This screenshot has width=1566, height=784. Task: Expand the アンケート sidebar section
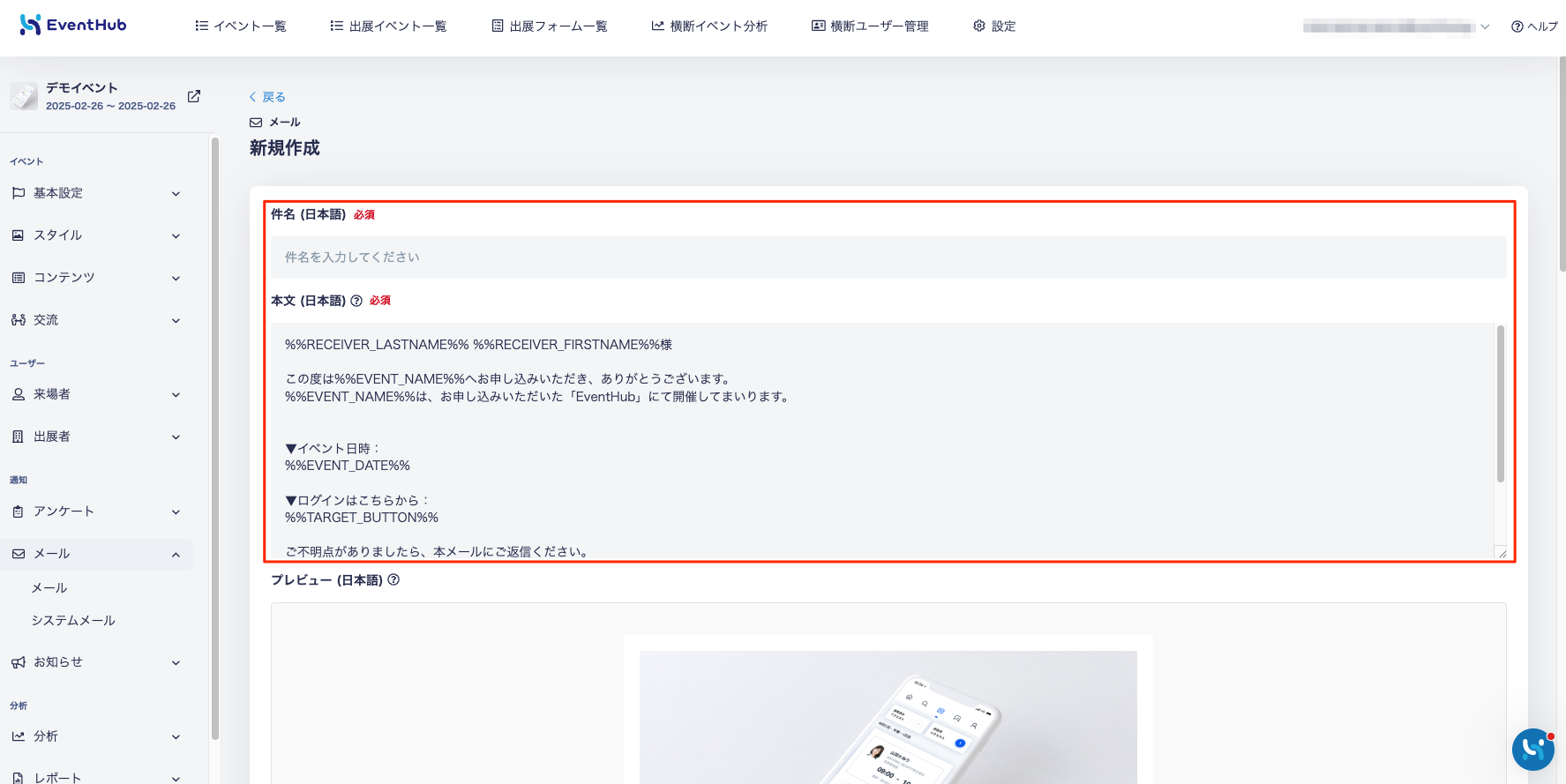tap(97, 511)
